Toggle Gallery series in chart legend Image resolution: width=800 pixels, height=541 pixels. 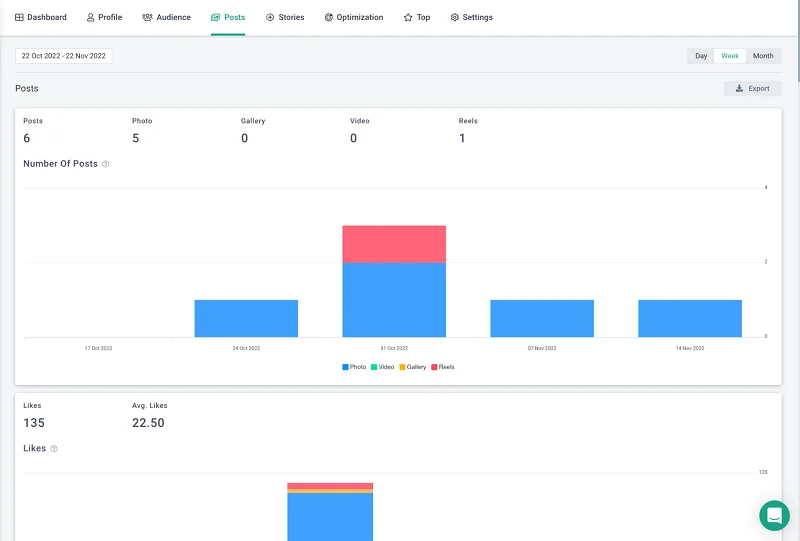click(x=411, y=367)
